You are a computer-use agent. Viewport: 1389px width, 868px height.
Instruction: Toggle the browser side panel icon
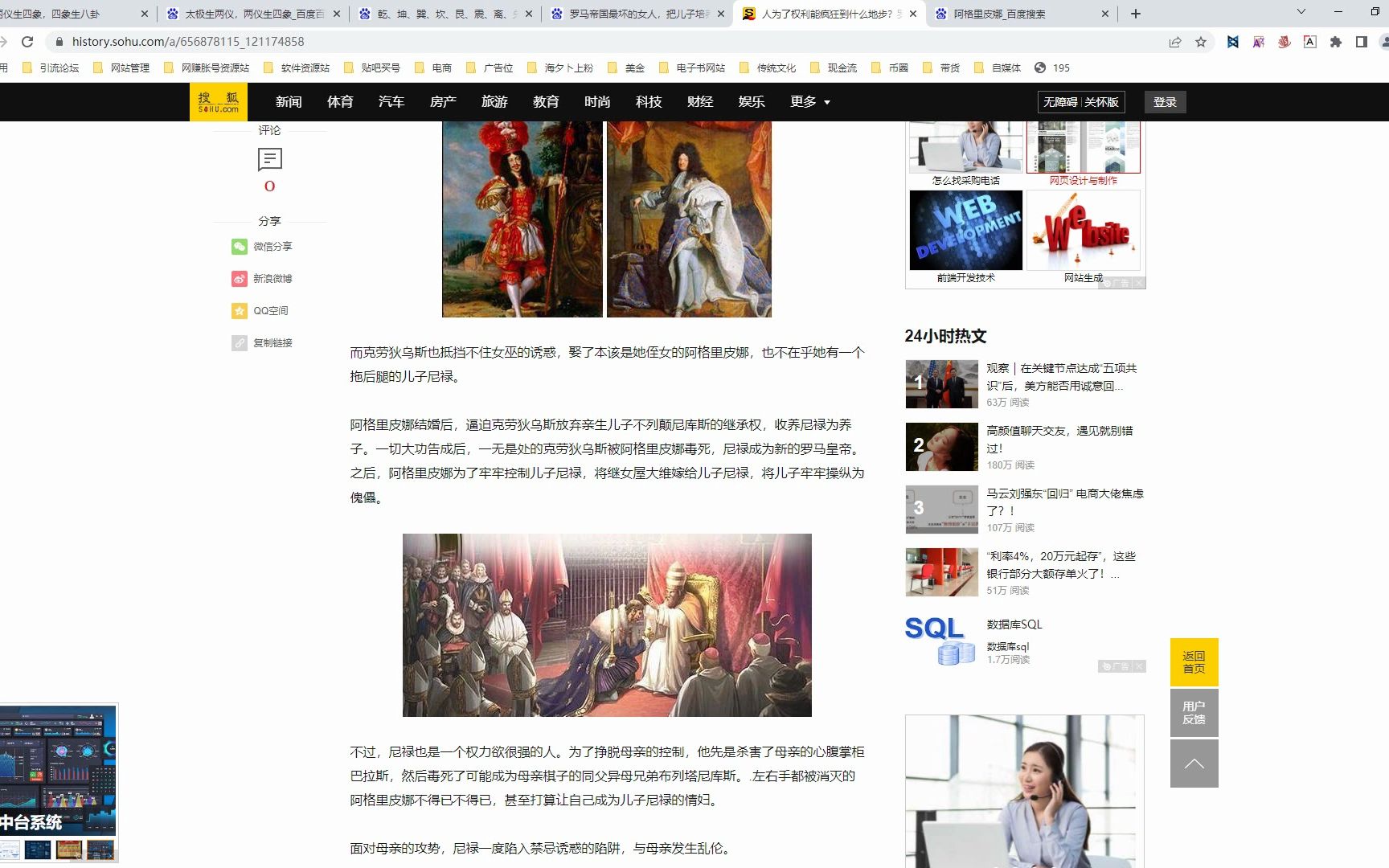tap(1362, 42)
